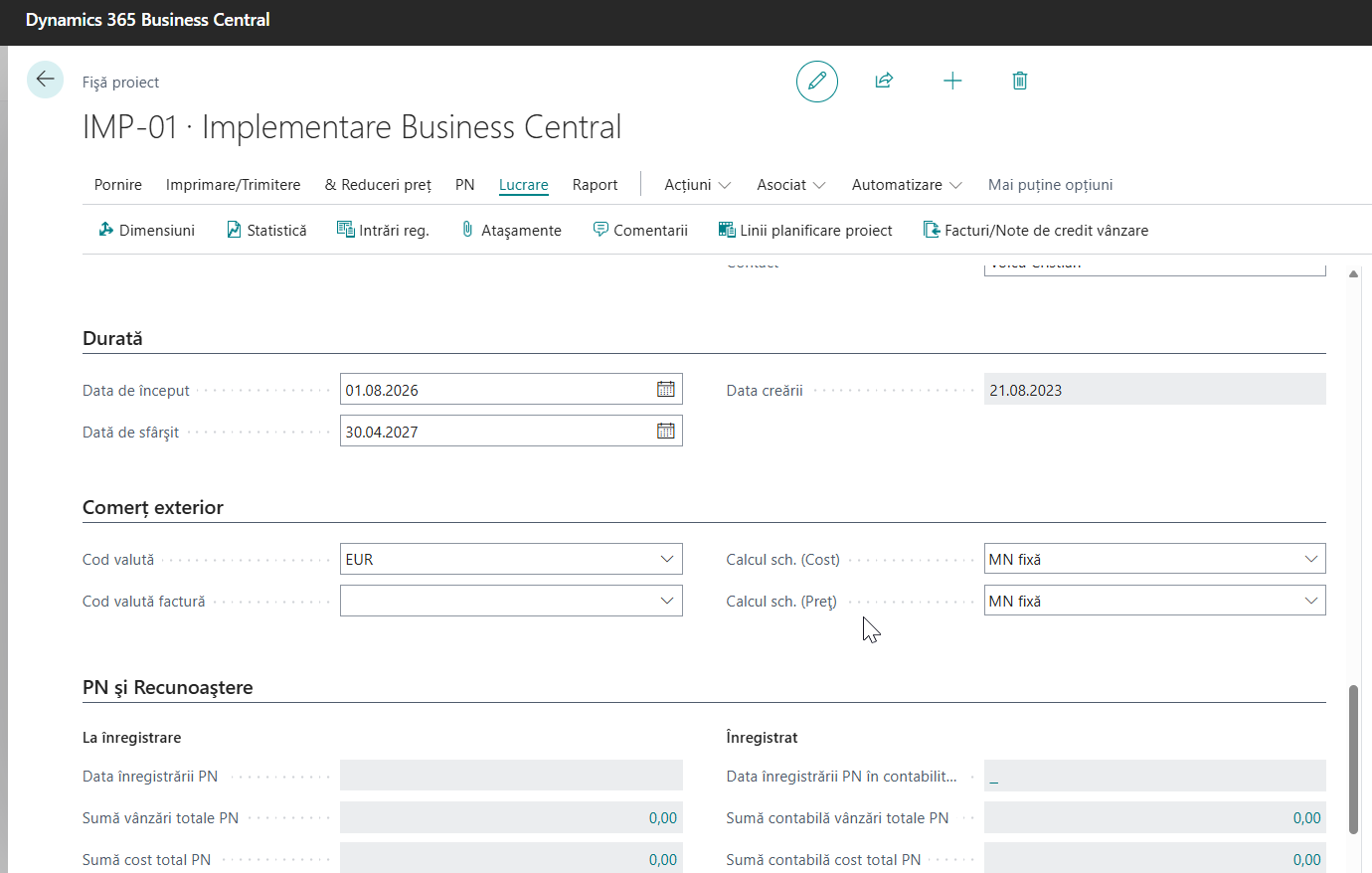This screenshot has height=873, width=1372.
Task: Open the Calcul sch. (Cost) dropdown
Action: [1310, 559]
